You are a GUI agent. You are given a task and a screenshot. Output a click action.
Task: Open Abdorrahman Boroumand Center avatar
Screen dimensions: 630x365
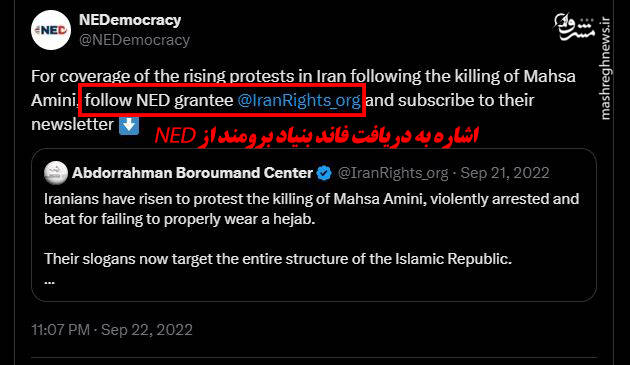point(56,173)
